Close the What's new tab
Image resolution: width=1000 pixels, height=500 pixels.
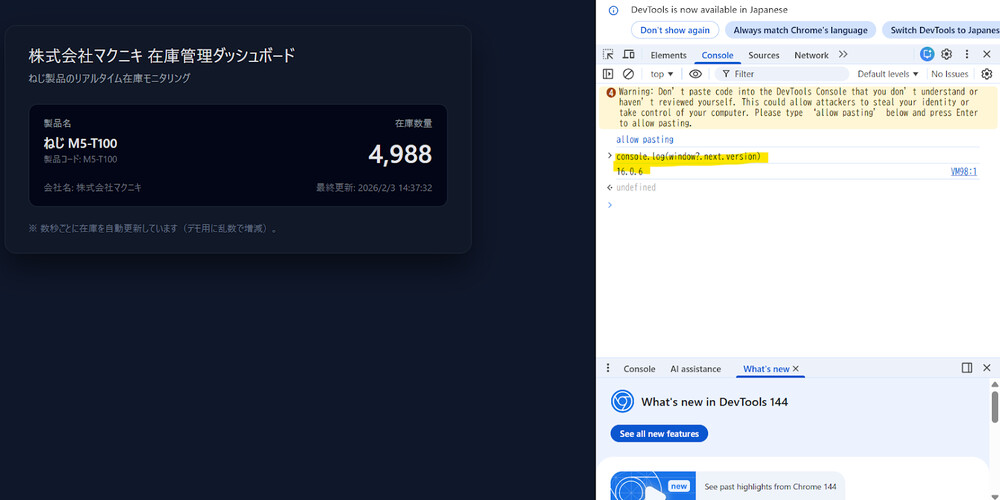(796, 369)
